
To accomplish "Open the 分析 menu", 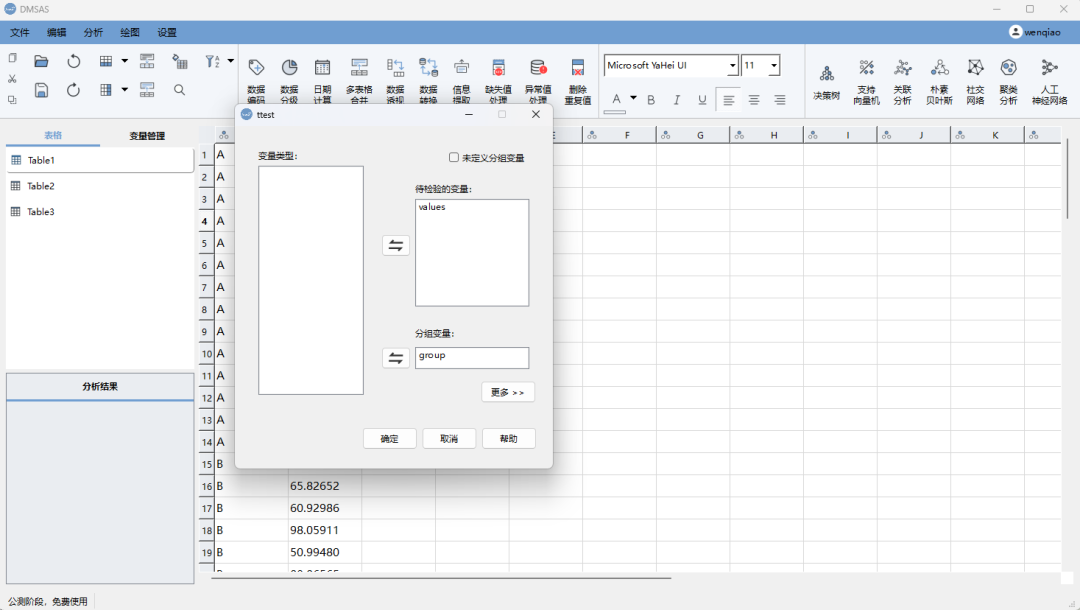I will [x=93, y=33].
